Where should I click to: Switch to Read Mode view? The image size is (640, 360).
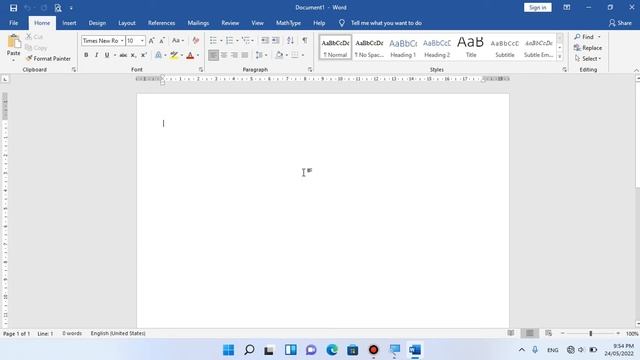(x=511, y=333)
